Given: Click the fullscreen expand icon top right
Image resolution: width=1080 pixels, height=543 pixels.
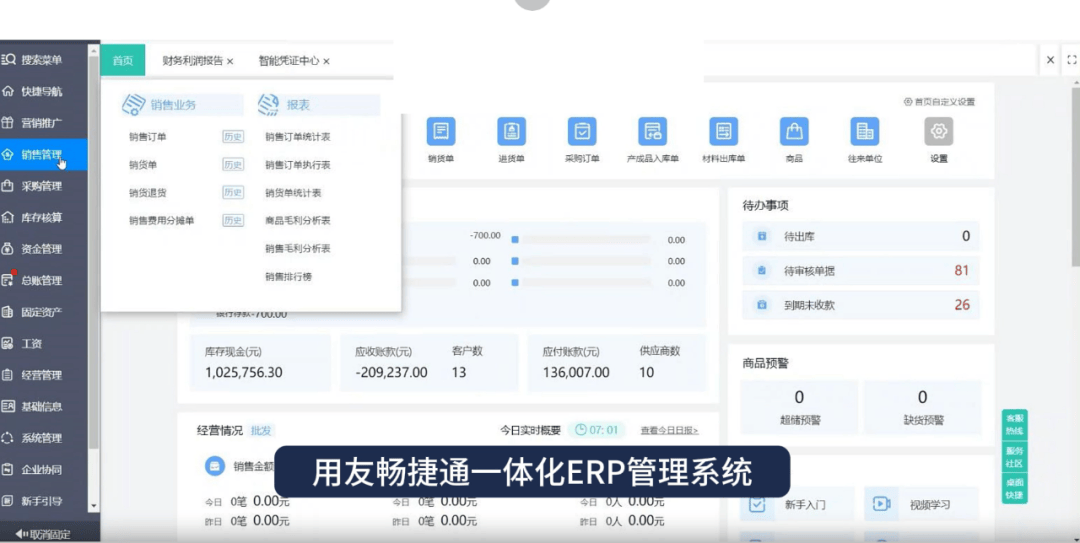Looking at the screenshot, I should (1071, 60).
